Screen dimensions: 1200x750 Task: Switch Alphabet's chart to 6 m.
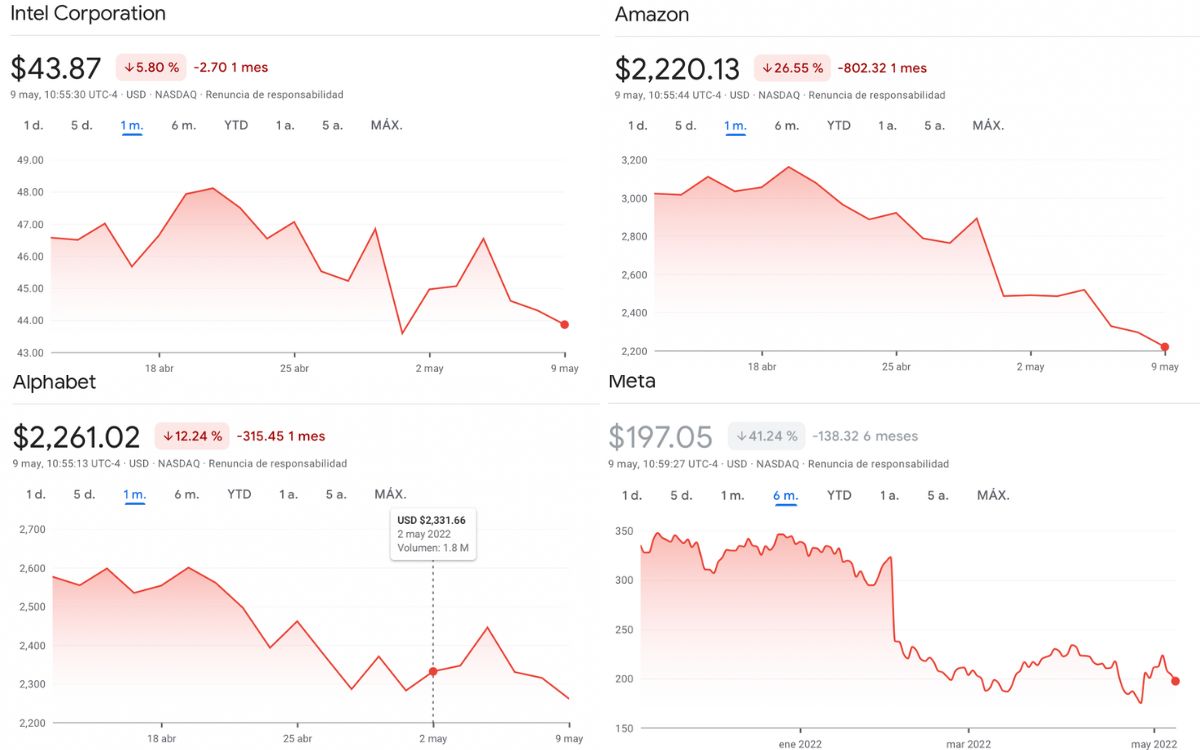[x=184, y=494]
